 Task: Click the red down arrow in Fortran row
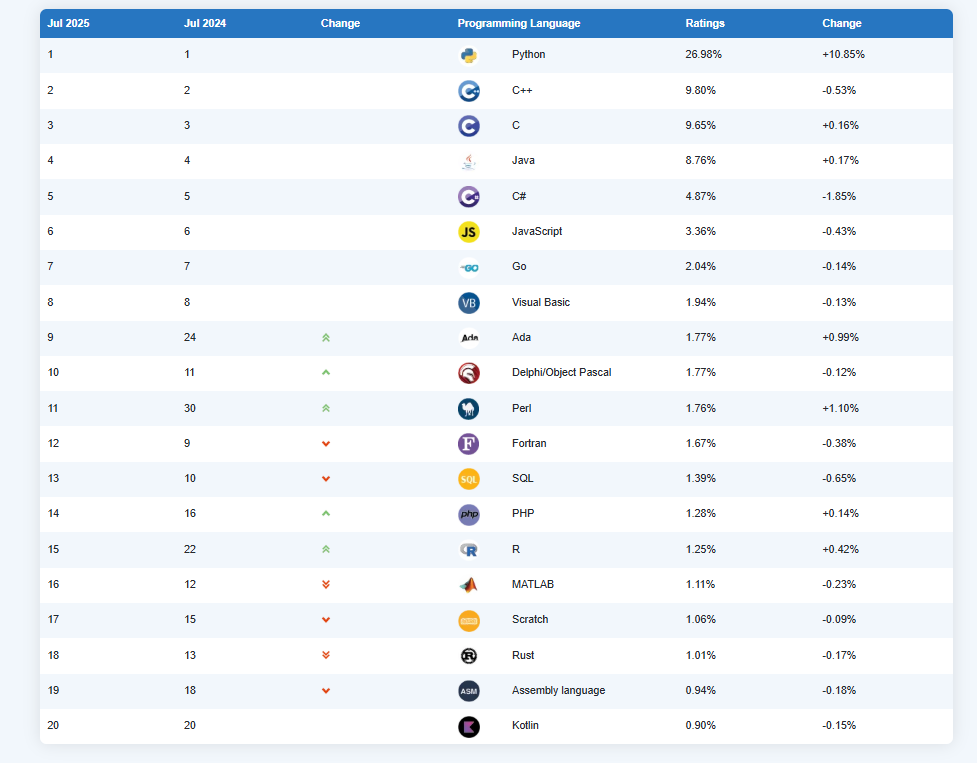326,444
